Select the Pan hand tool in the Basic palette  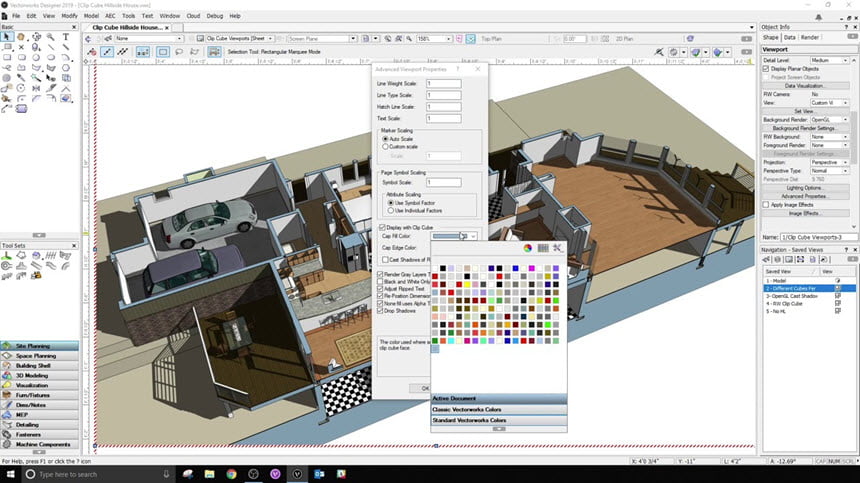coord(21,37)
